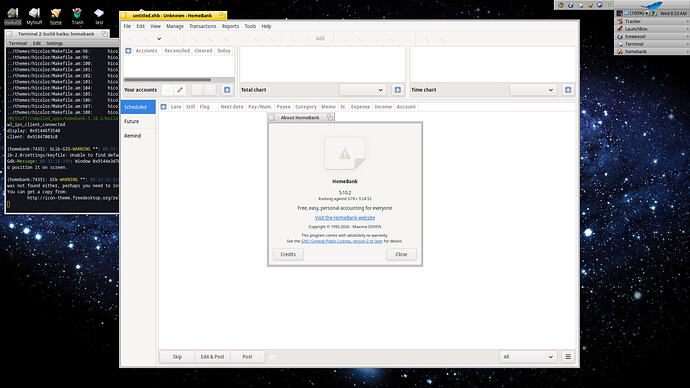Click the edit pencil icon beside Your accounts

[180, 90]
